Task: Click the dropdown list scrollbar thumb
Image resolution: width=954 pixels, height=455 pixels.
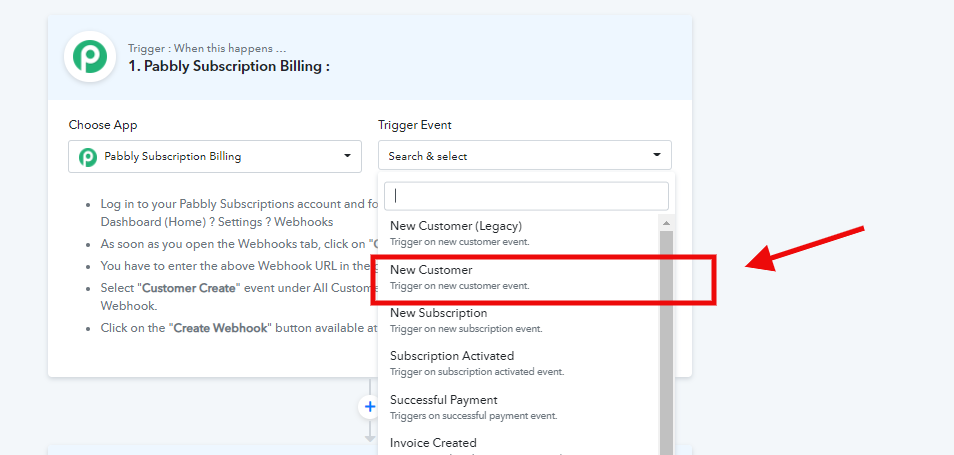Action: tap(666, 344)
